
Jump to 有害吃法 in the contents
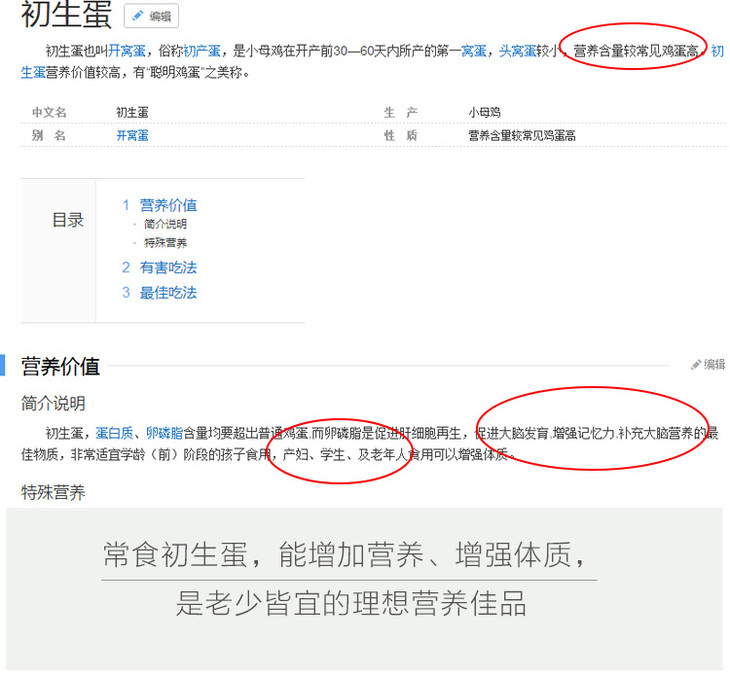pos(167,267)
